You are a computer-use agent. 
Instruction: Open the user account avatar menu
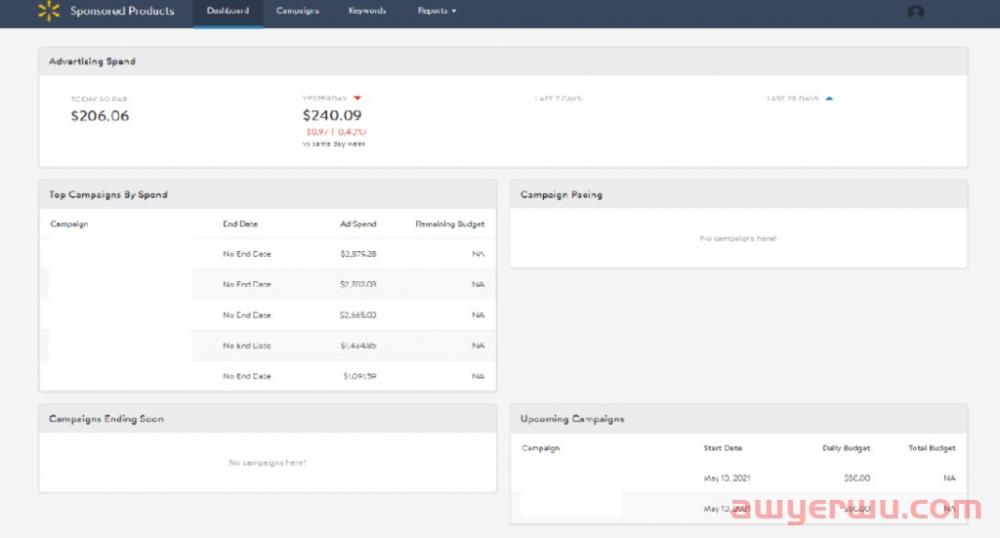click(916, 11)
